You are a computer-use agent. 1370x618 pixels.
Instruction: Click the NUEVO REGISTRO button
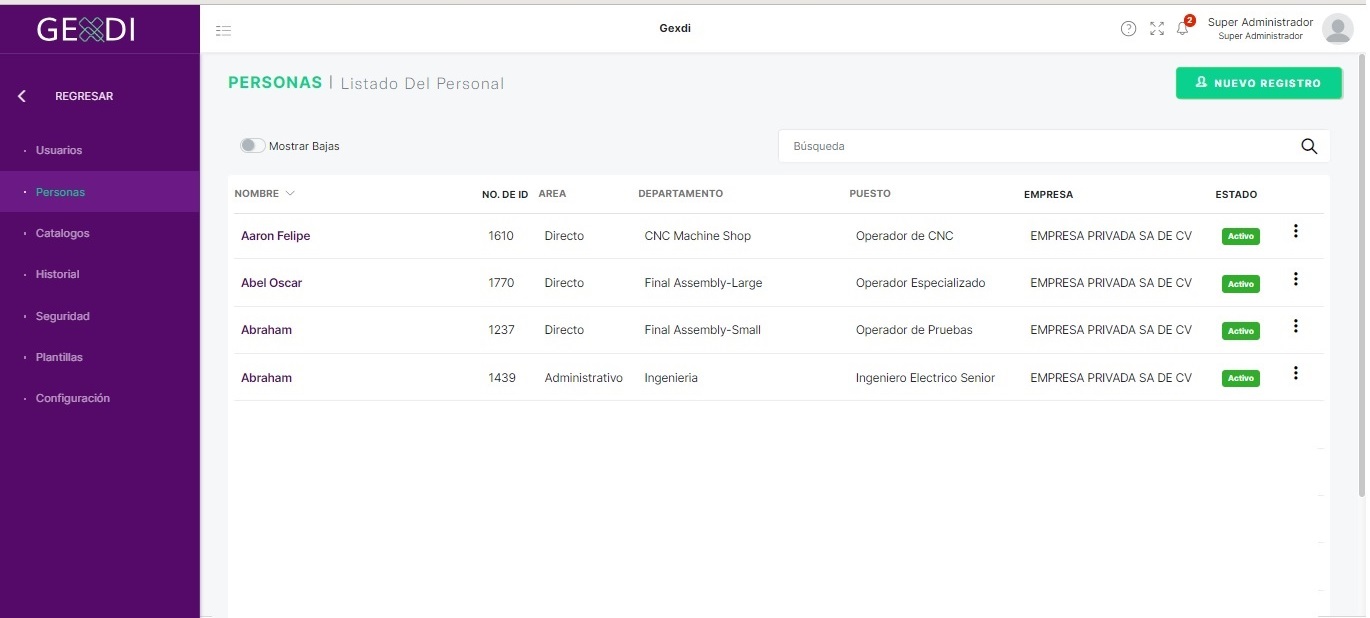tap(1259, 83)
